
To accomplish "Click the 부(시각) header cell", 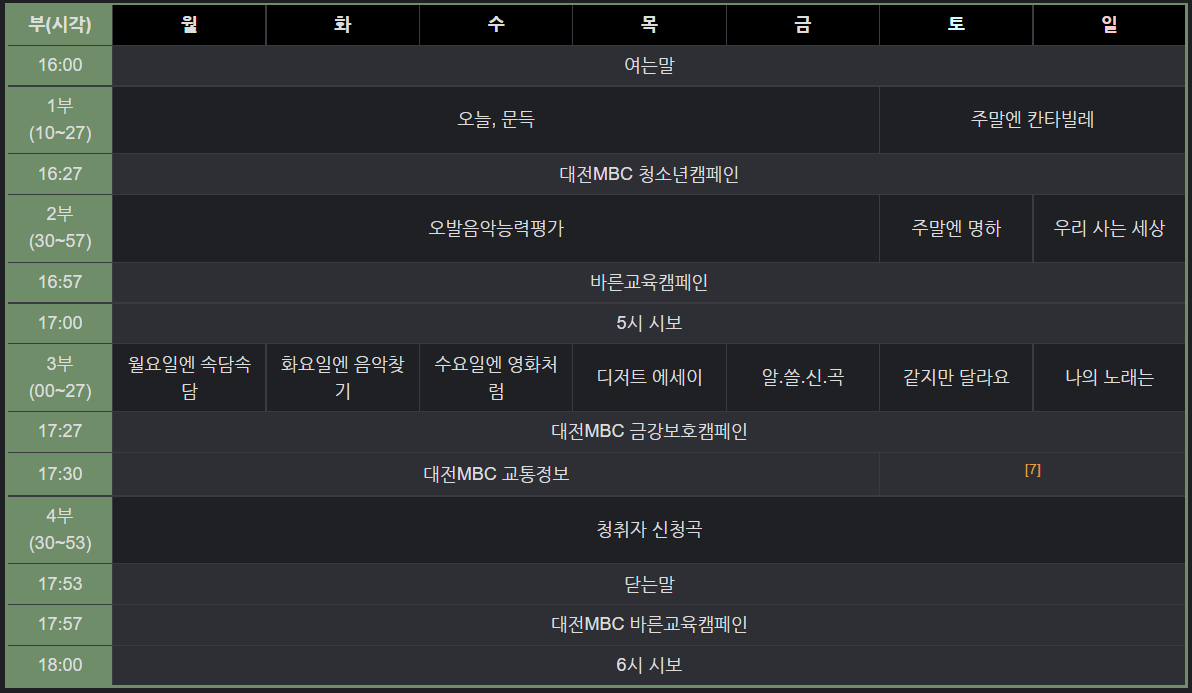I will click(60, 25).
